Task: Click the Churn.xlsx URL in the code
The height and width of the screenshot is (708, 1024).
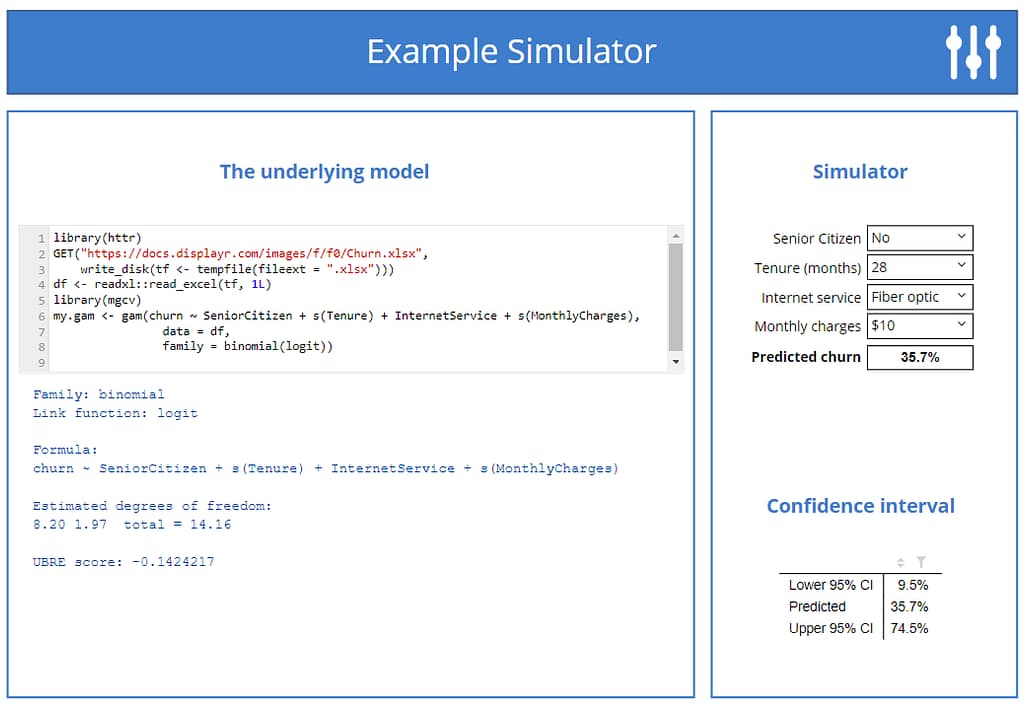Action: coord(256,254)
